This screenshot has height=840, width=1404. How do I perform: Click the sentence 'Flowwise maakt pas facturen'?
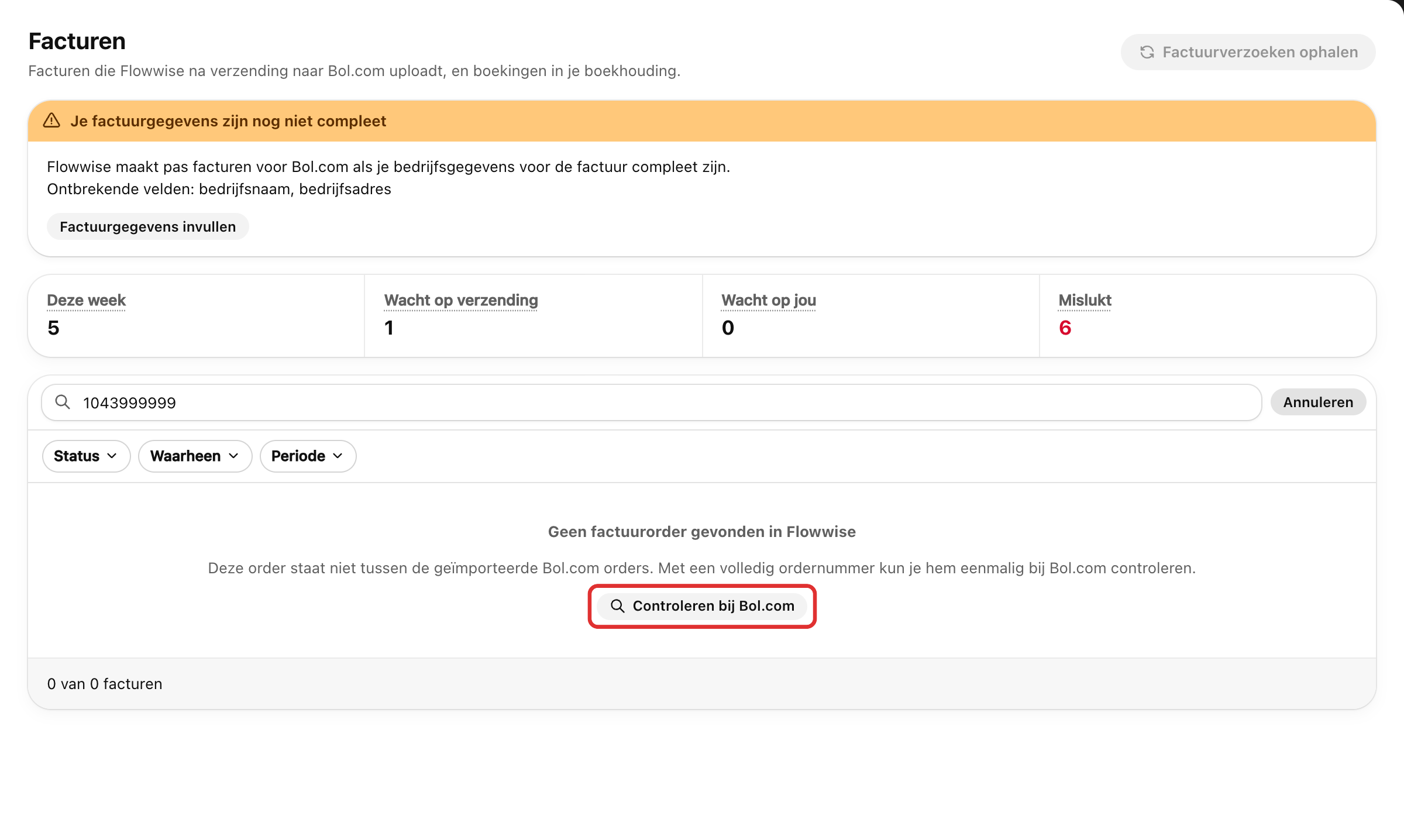click(x=388, y=167)
